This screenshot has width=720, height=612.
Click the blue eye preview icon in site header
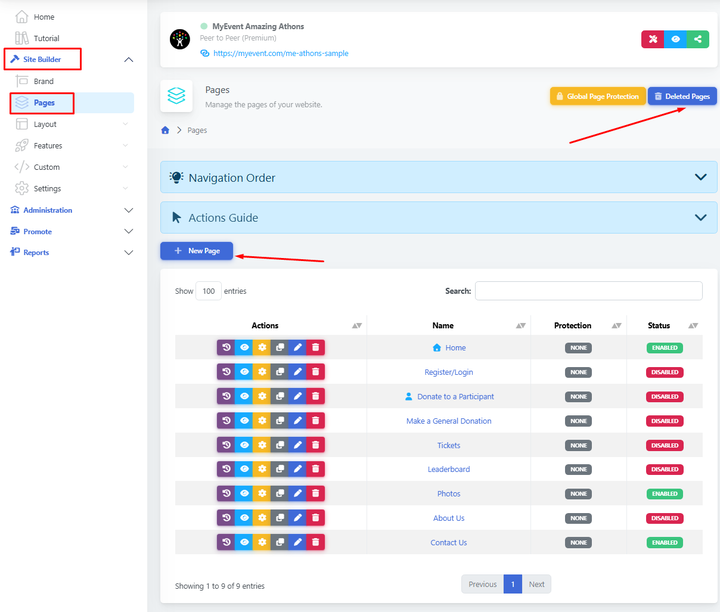pos(675,39)
